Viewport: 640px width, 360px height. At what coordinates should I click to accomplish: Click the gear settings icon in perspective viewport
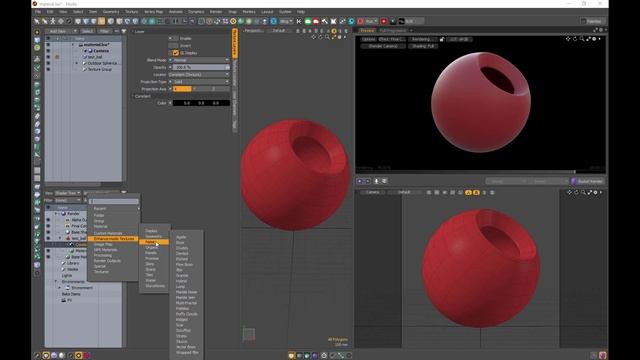(x=340, y=37)
